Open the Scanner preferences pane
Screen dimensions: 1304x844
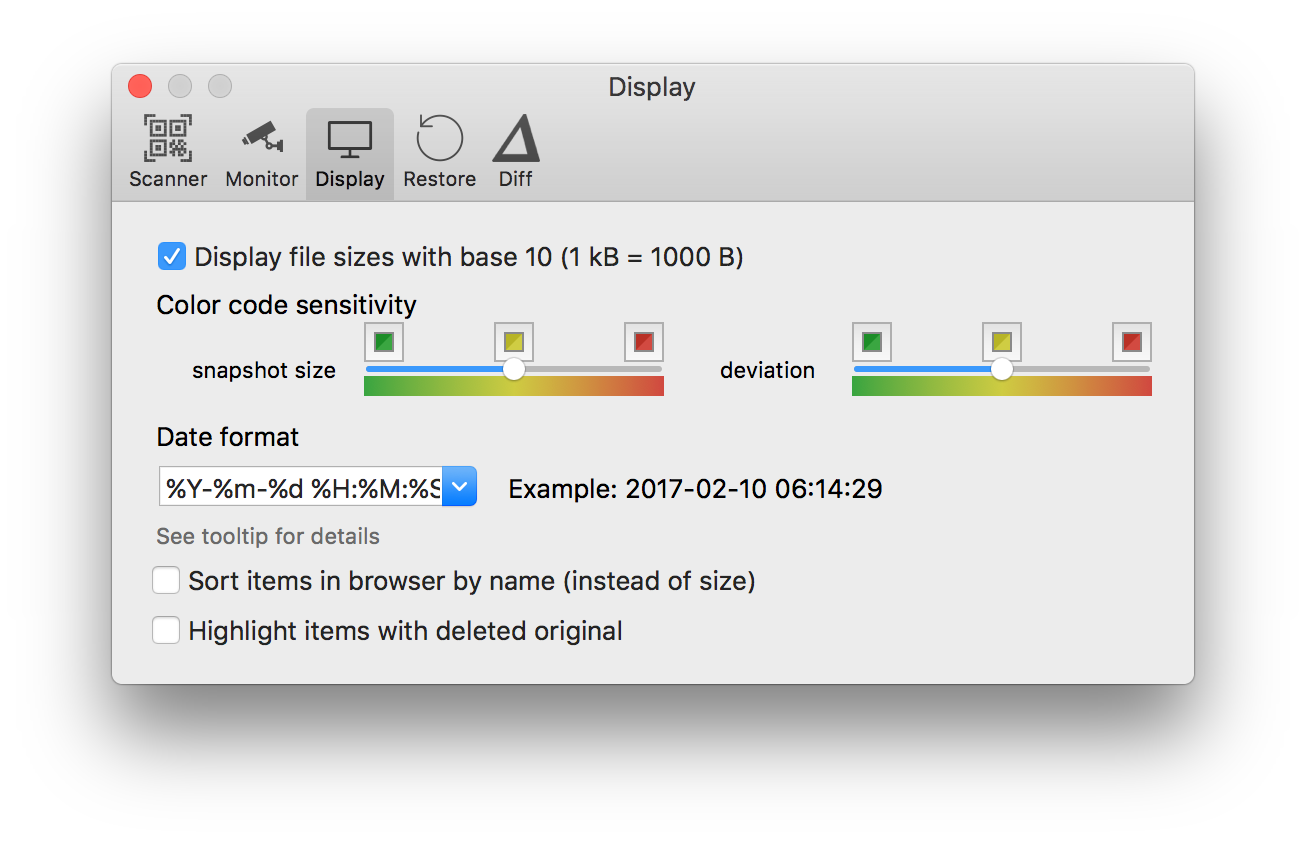168,153
